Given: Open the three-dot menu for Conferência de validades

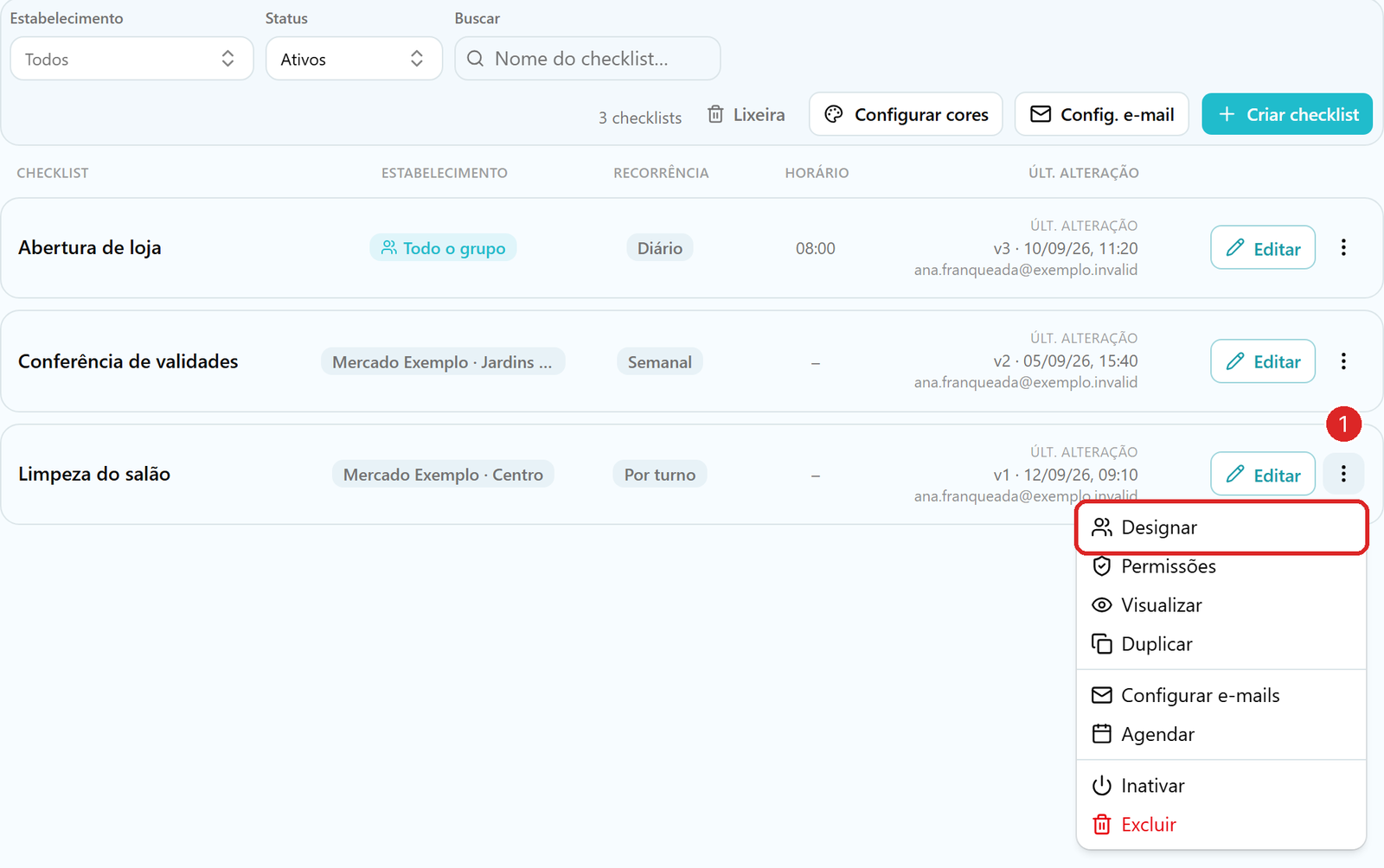Looking at the screenshot, I should click(1343, 361).
